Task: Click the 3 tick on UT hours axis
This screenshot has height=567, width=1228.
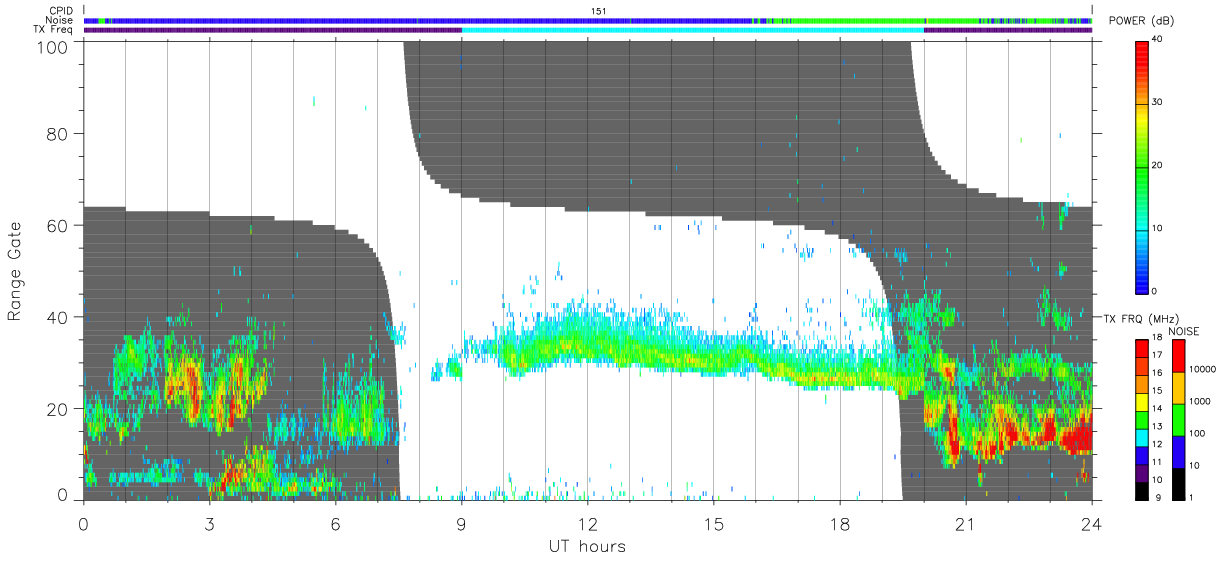Action: pyautogui.click(x=209, y=522)
